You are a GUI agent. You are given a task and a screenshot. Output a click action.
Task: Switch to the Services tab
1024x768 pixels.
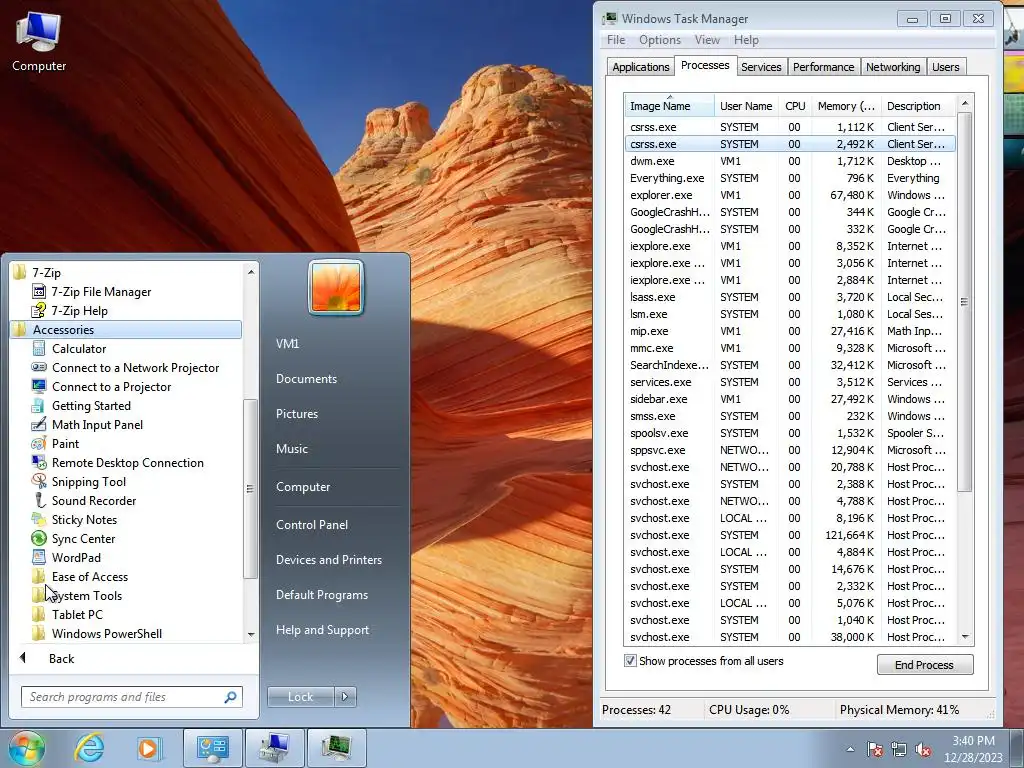tap(761, 67)
